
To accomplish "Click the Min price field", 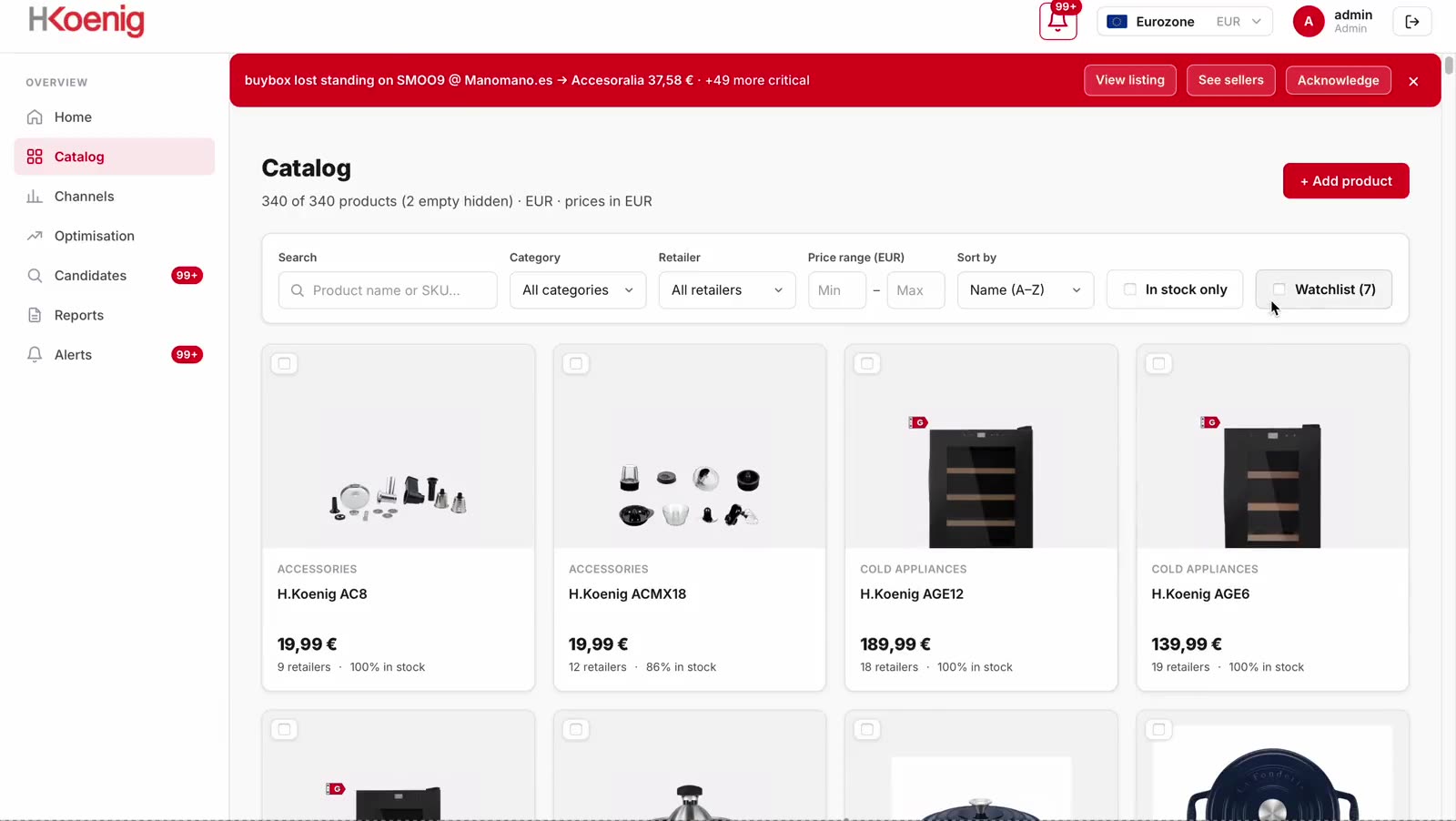I will [837, 290].
